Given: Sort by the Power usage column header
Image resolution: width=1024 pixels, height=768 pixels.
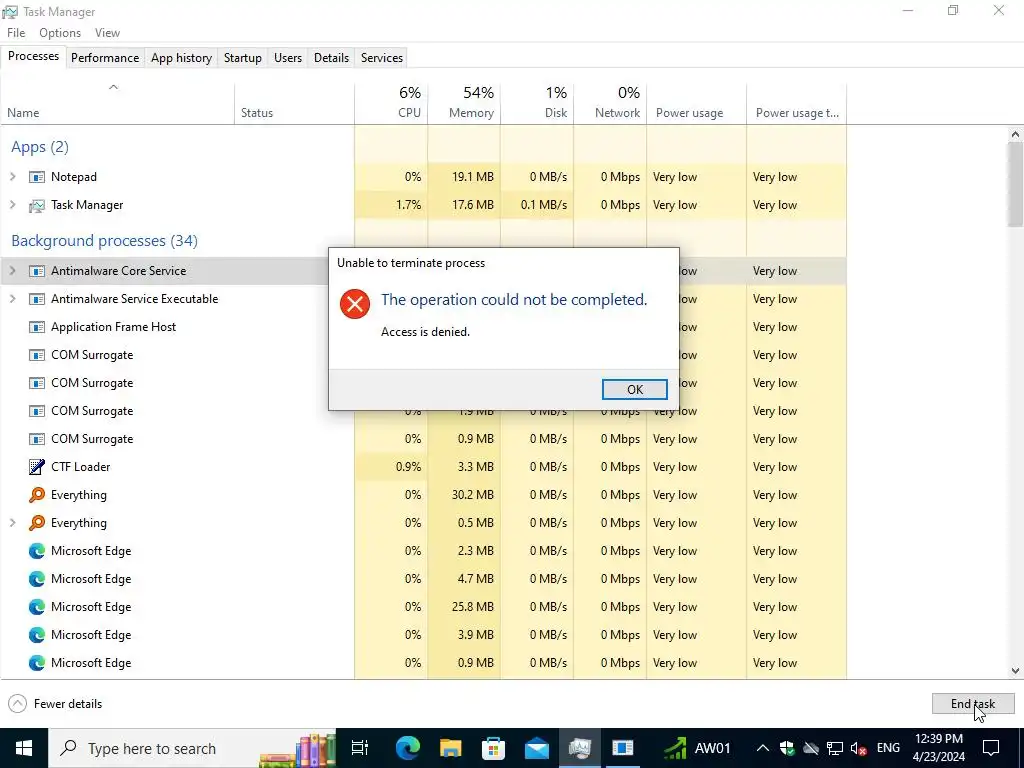Looking at the screenshot, I should [x=697, y=103].
